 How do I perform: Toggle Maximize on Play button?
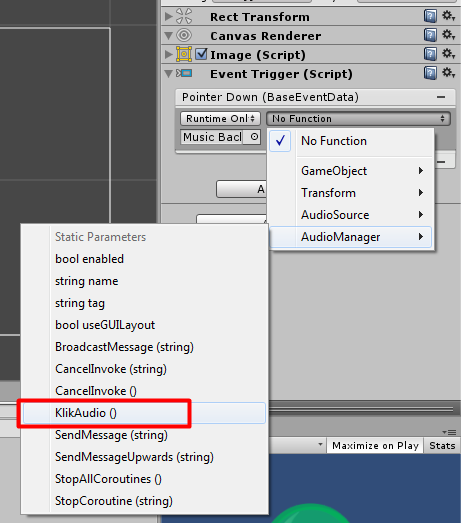click(375, 446)
